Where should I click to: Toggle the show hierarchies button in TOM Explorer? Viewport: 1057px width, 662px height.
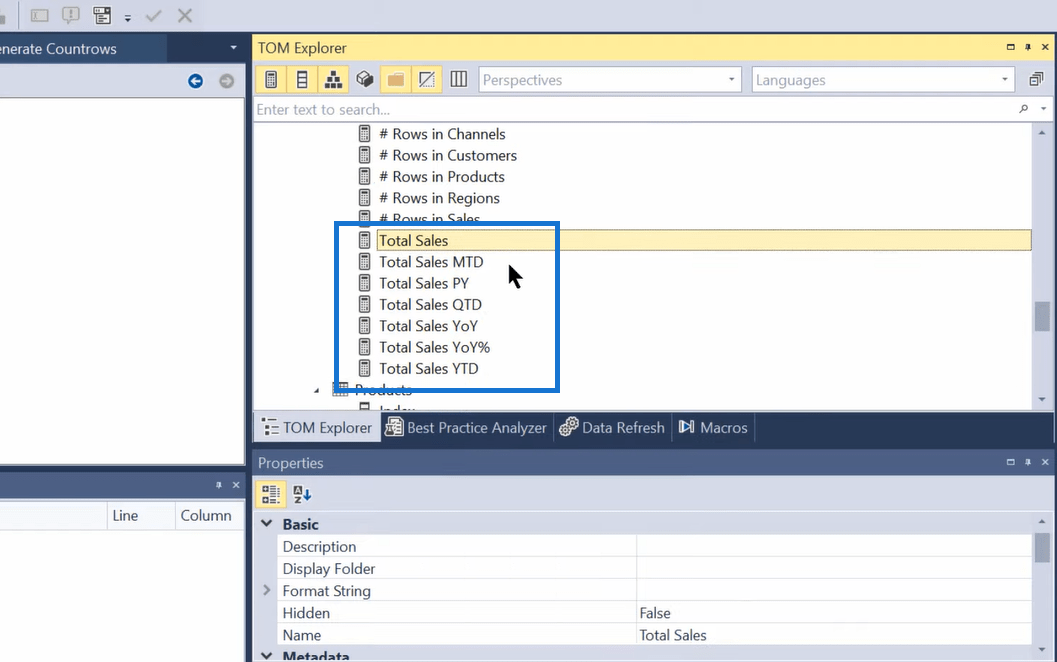(x=333, y=80)
